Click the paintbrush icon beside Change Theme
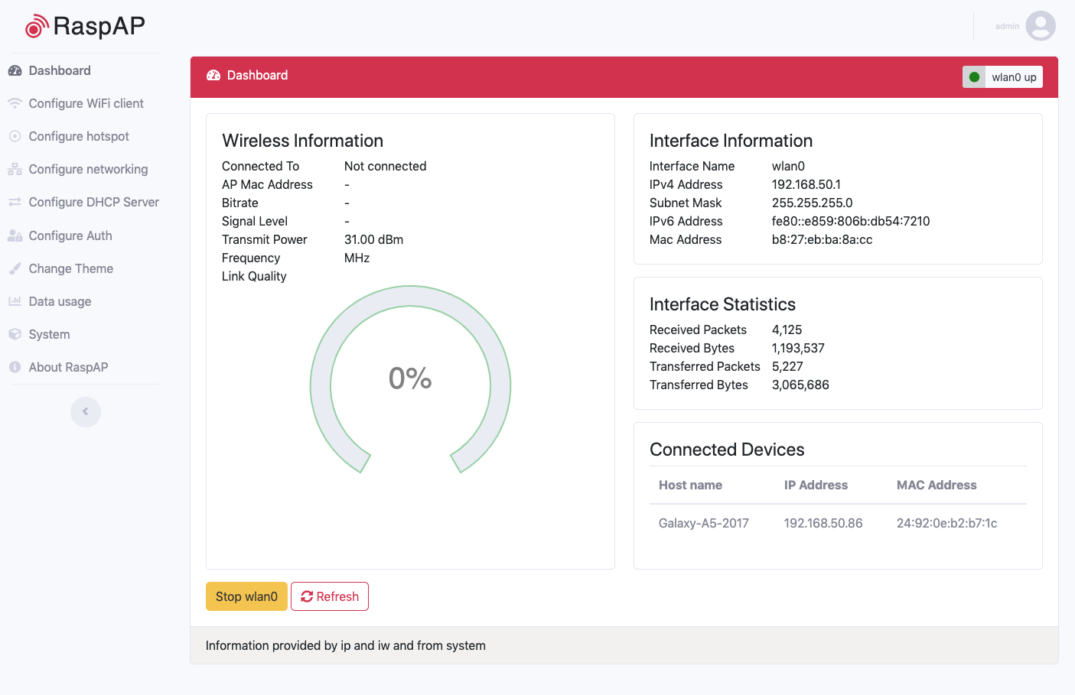Image resolution: width=1075 pixels, height=695 pixels. [x=15, y=269]
